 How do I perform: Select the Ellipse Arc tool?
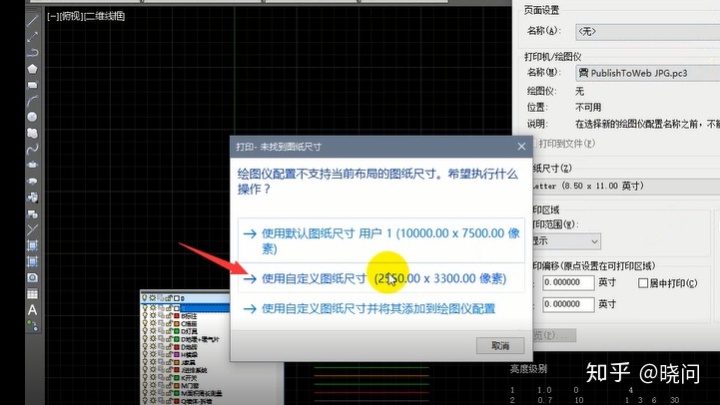[32, 181]
